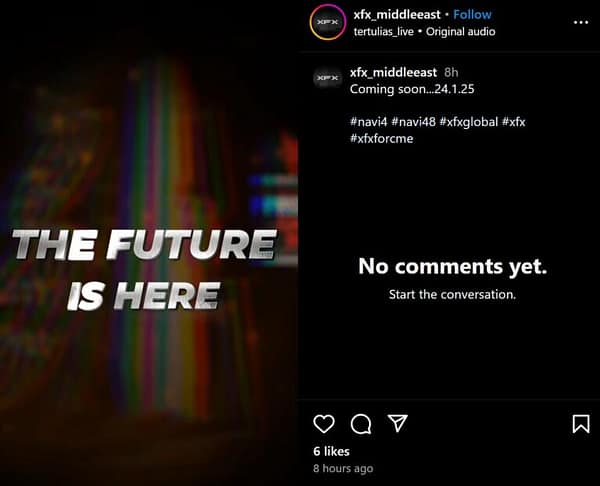Image resolution: width=600 pixels, height=486 pixels.
Task: Open the #navi4 hashtag
Action: pos(369,122)
